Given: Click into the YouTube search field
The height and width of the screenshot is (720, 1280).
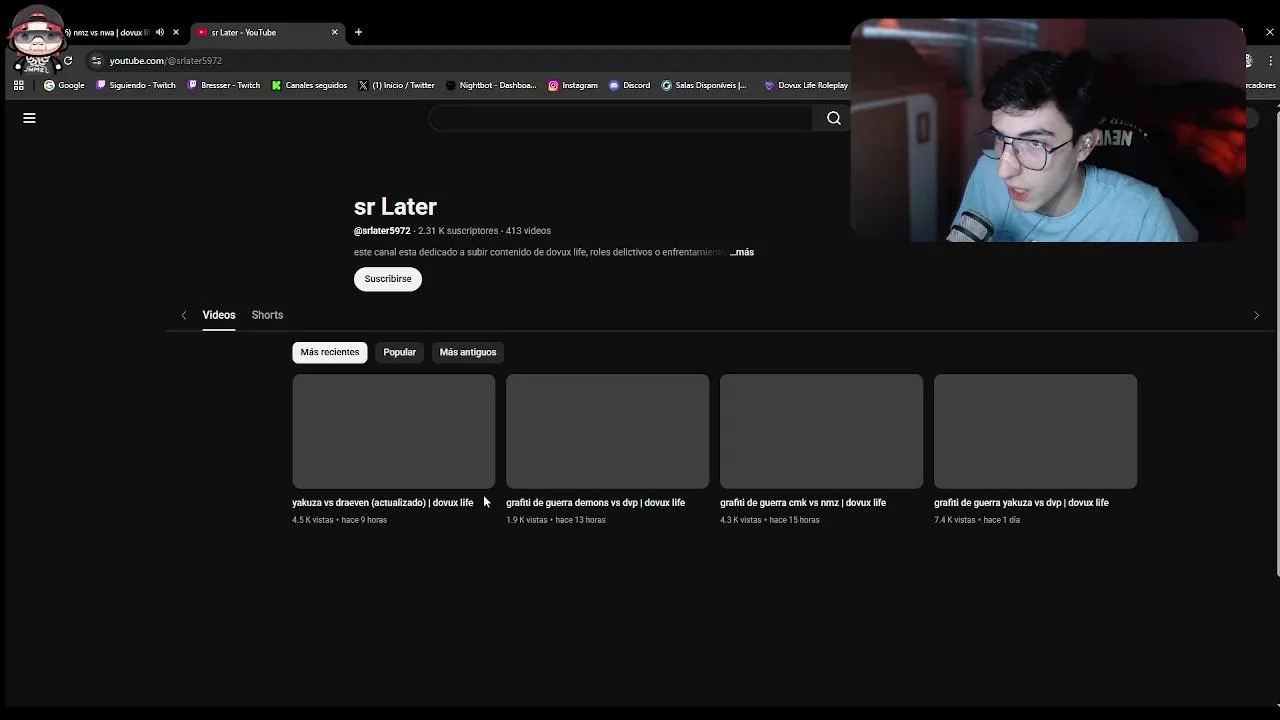Looking at the screenshot, I should [621, 118].
